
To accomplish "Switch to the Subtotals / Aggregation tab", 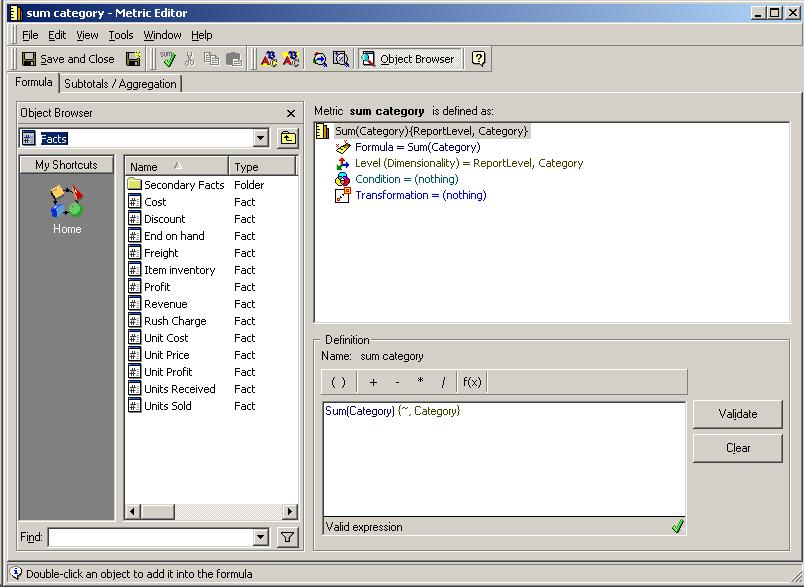I will click(120, 84).
